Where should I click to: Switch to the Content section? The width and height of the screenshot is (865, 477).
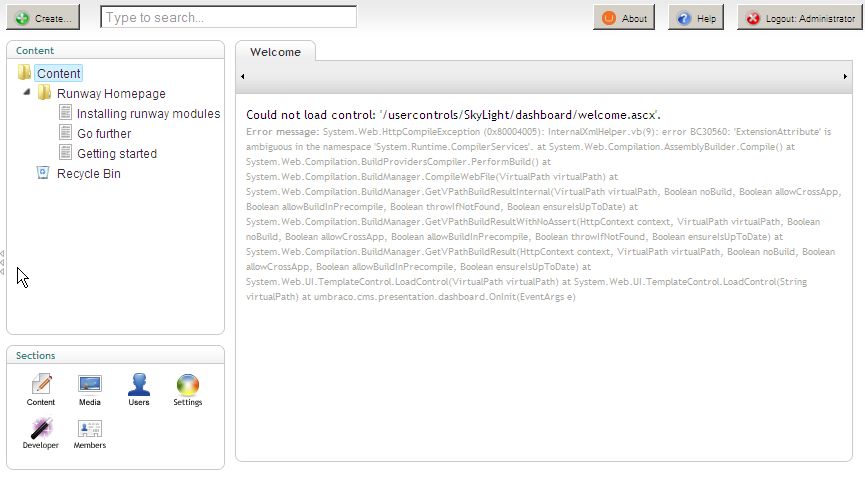(x=41, y=390)
